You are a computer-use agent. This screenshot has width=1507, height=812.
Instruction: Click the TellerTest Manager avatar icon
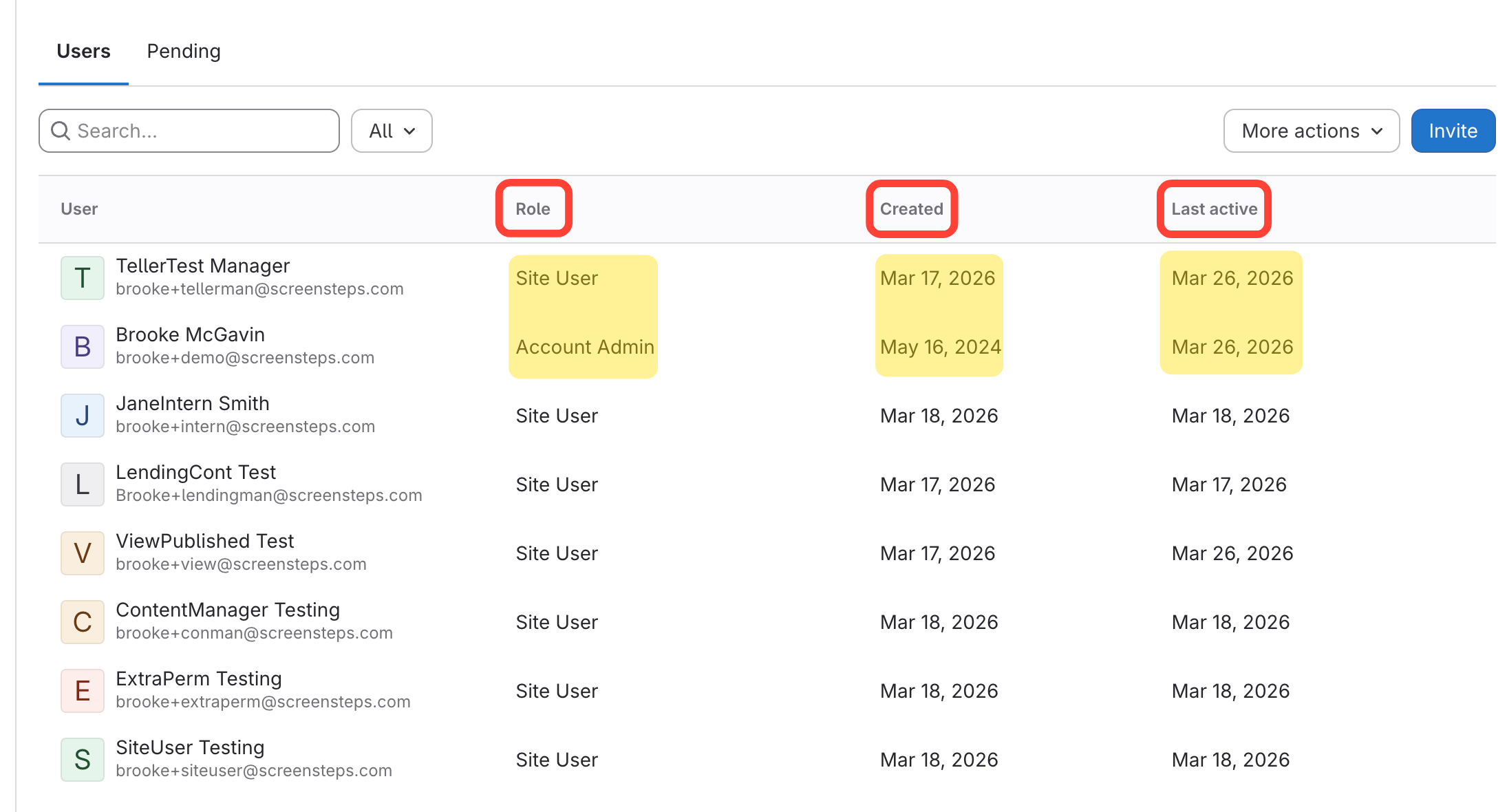[83, 278]
